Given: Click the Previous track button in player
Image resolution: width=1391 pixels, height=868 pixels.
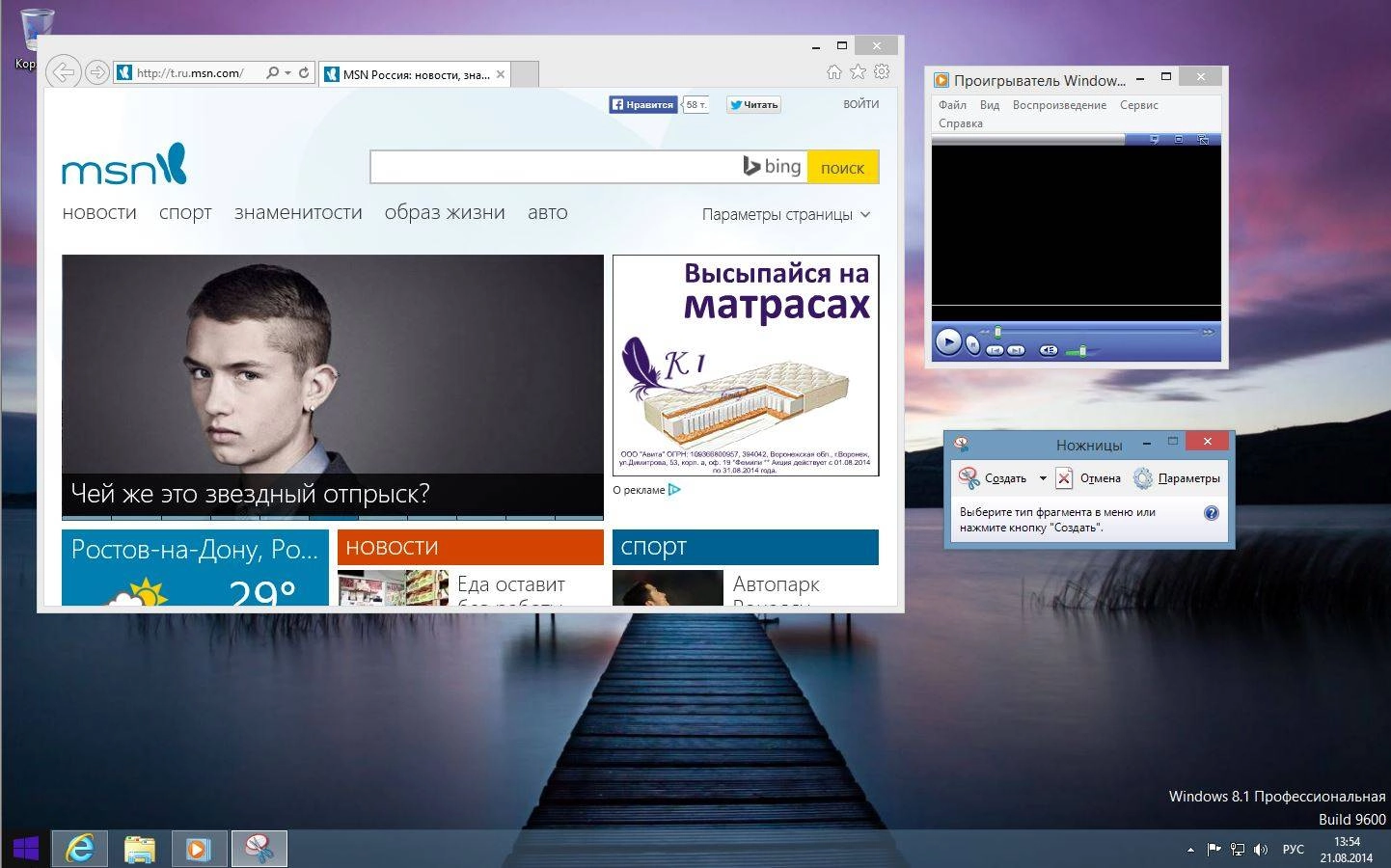Looking at the screenshot, I should 996,350.
